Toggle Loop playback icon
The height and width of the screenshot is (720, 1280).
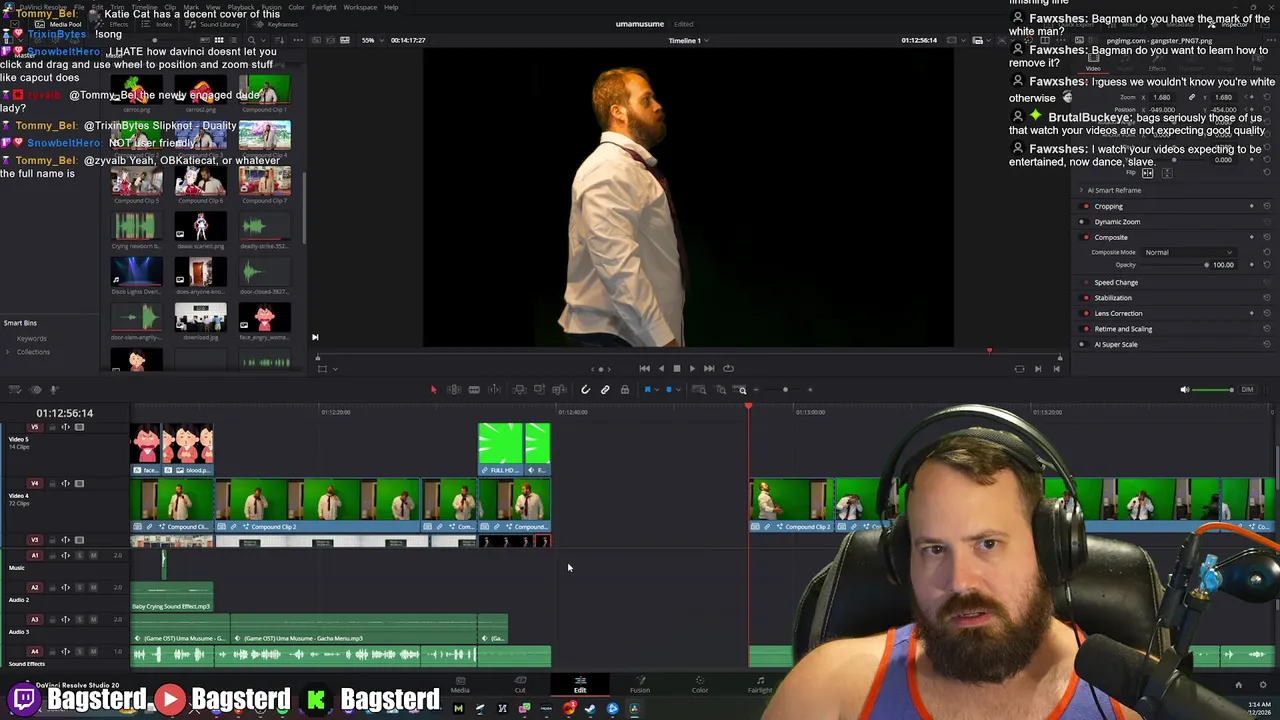[x=728, y=369]
